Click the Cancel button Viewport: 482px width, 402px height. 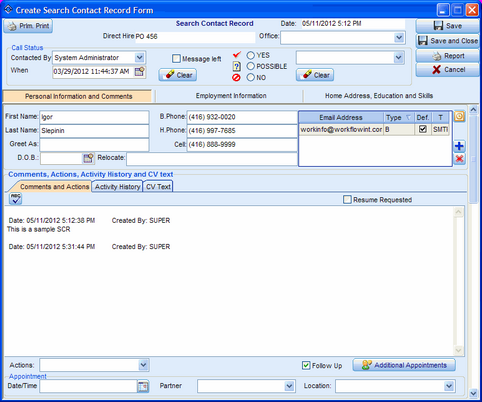tap(447, 70)
